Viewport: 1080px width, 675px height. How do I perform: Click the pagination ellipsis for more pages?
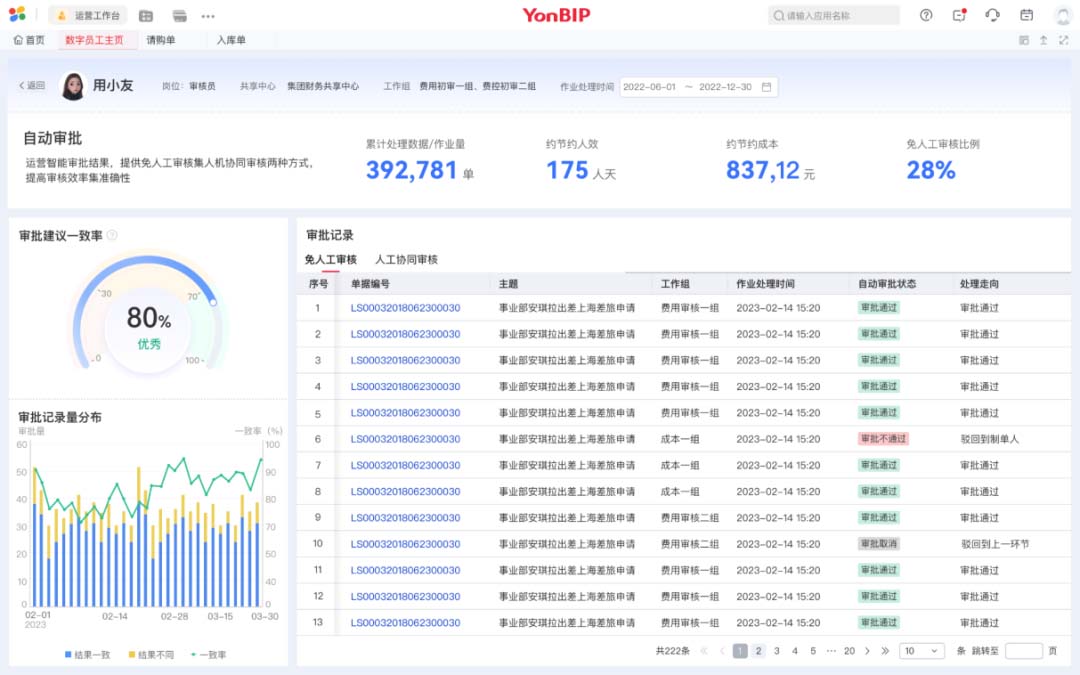click(831, 651)
